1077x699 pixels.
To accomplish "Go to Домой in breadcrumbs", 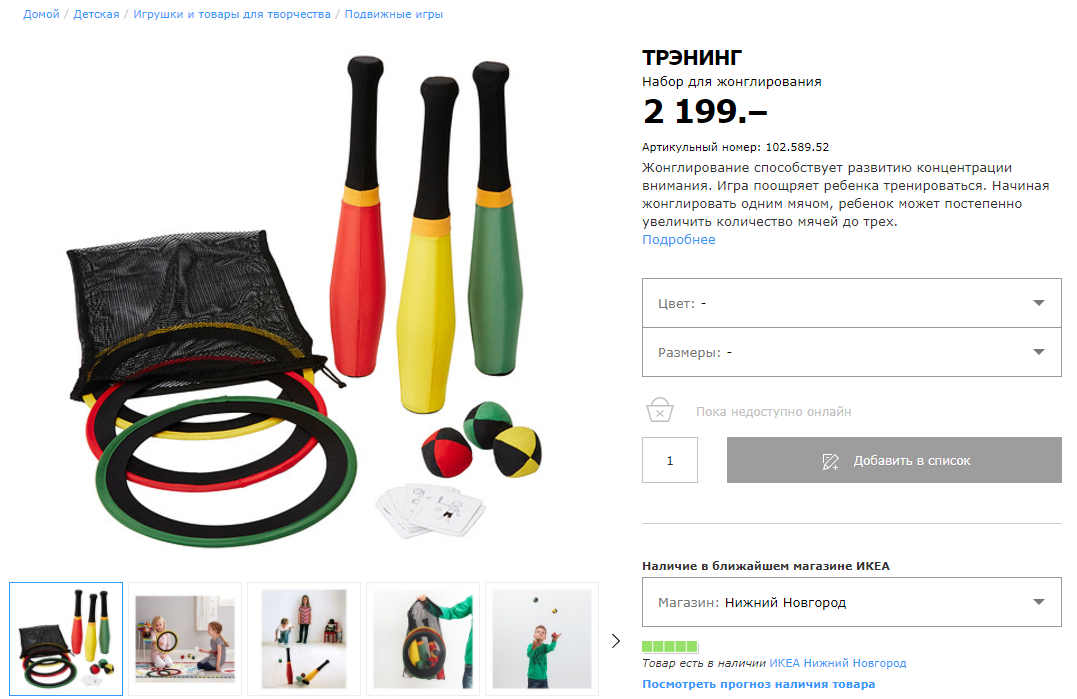I will click(41, 14).
